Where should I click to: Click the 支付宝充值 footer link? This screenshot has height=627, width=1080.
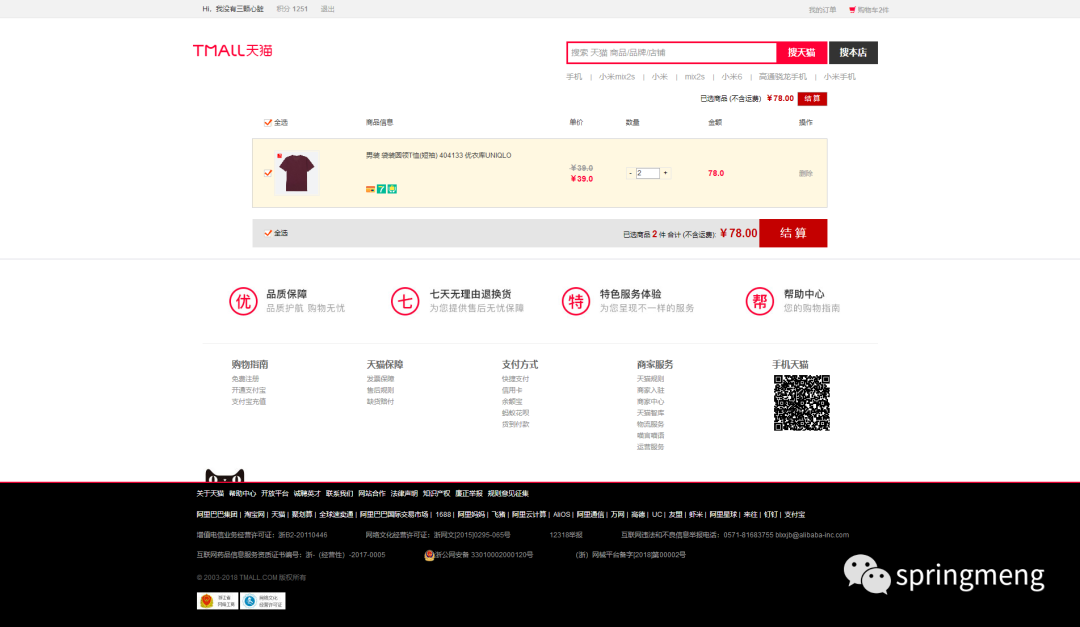[x=249, y=402]
